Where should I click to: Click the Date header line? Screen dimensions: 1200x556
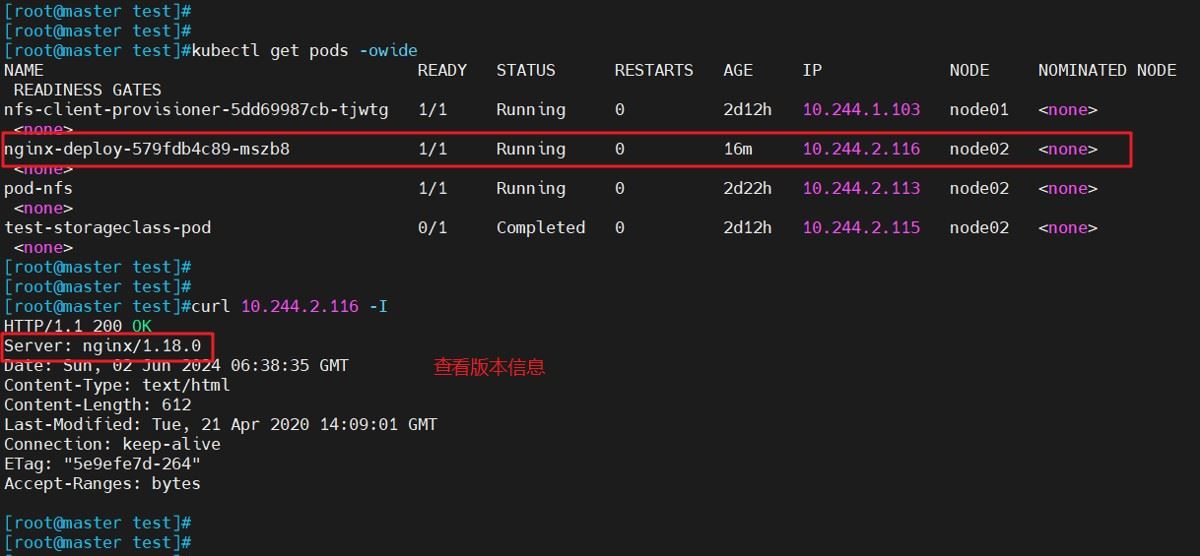coord(176,366)
